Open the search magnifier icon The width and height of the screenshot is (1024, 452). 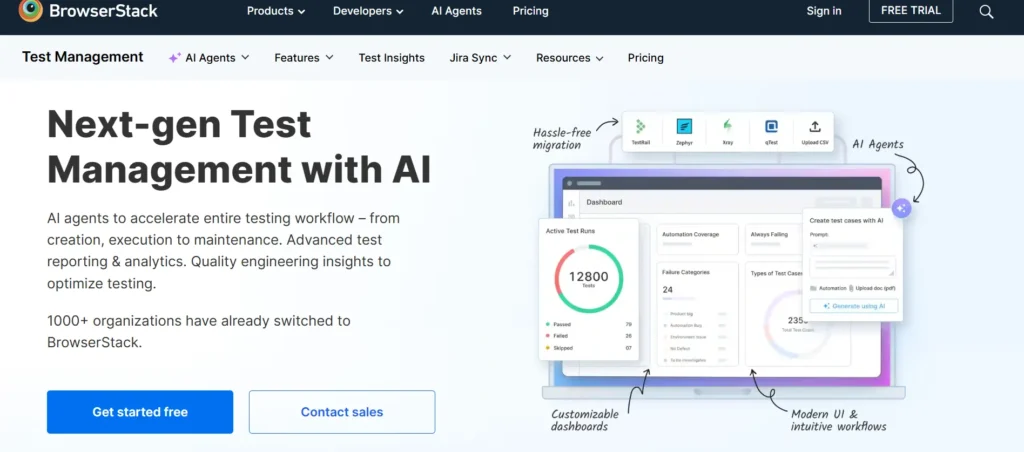coord(986,11)
